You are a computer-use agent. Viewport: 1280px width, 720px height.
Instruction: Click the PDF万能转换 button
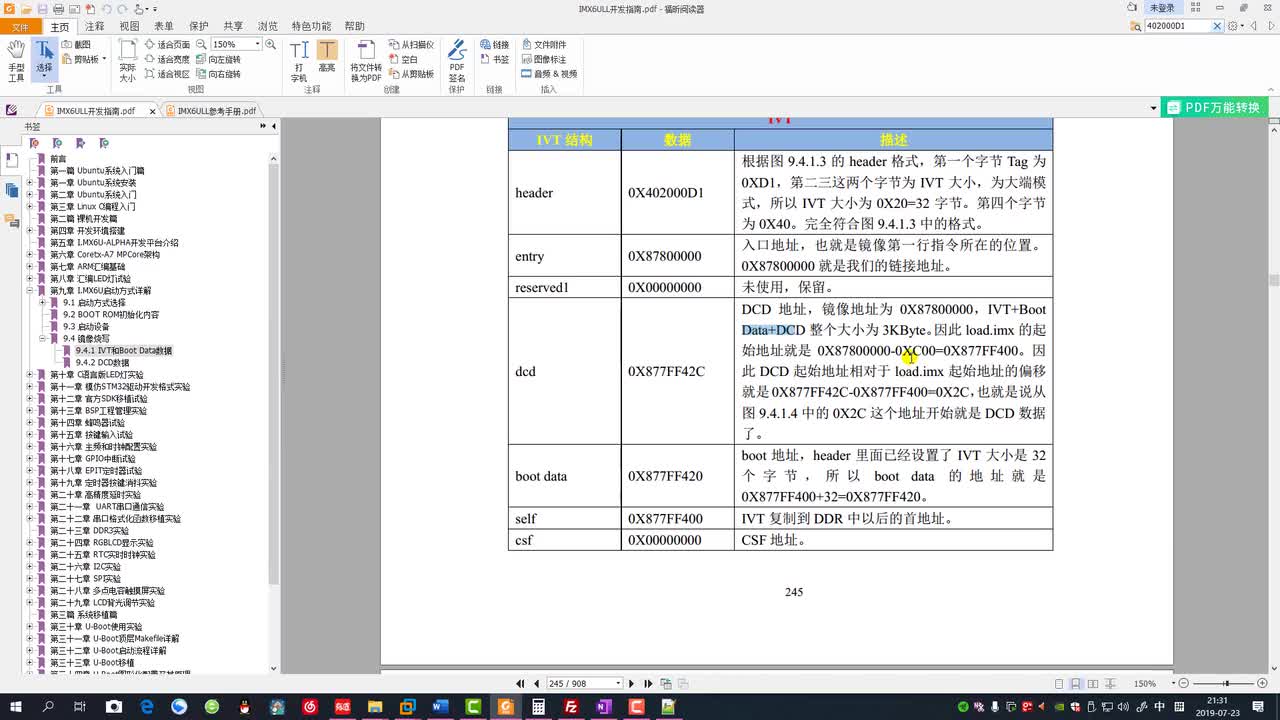pos(1215,108)
